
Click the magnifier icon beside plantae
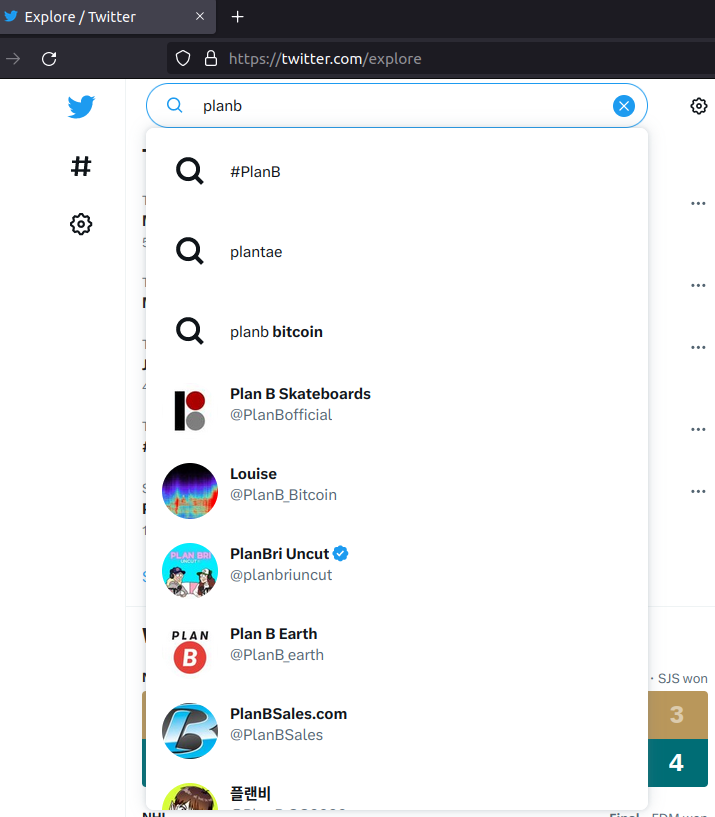tap(190, 252)
